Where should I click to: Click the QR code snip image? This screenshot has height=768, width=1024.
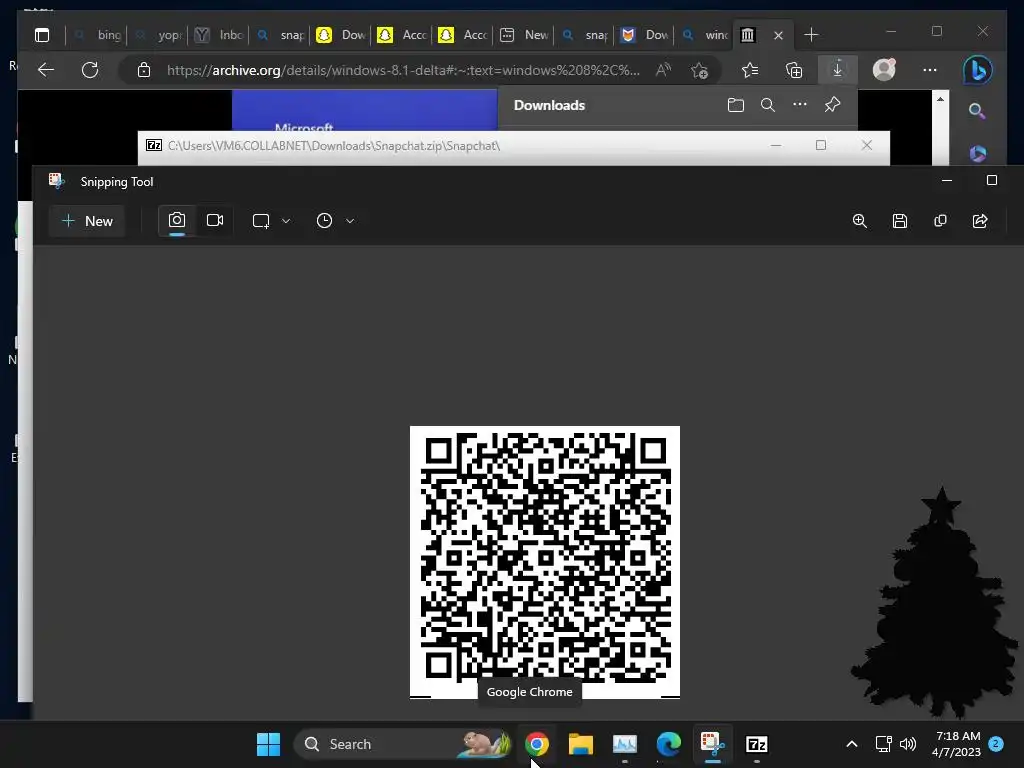(x=545, y=562)
